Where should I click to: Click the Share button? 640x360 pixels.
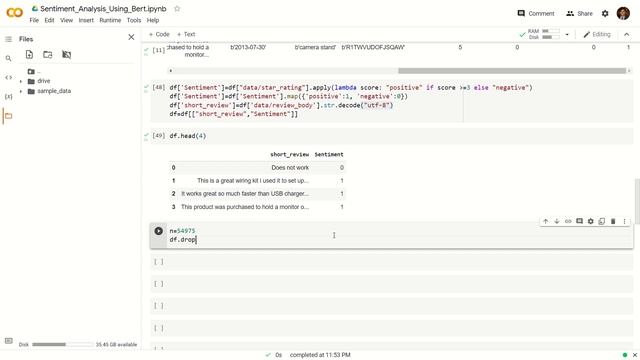coord(579,13)
